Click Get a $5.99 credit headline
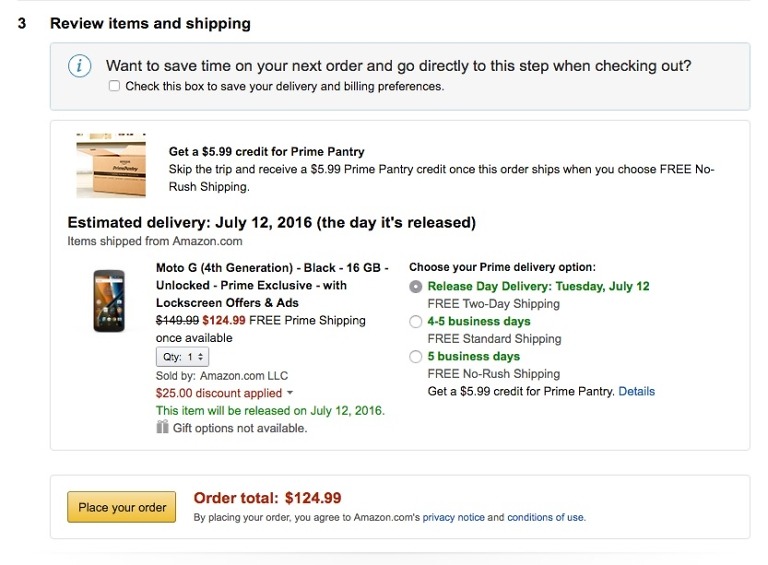The height and width of the screenshot is (565, 768). coord(266,152)
